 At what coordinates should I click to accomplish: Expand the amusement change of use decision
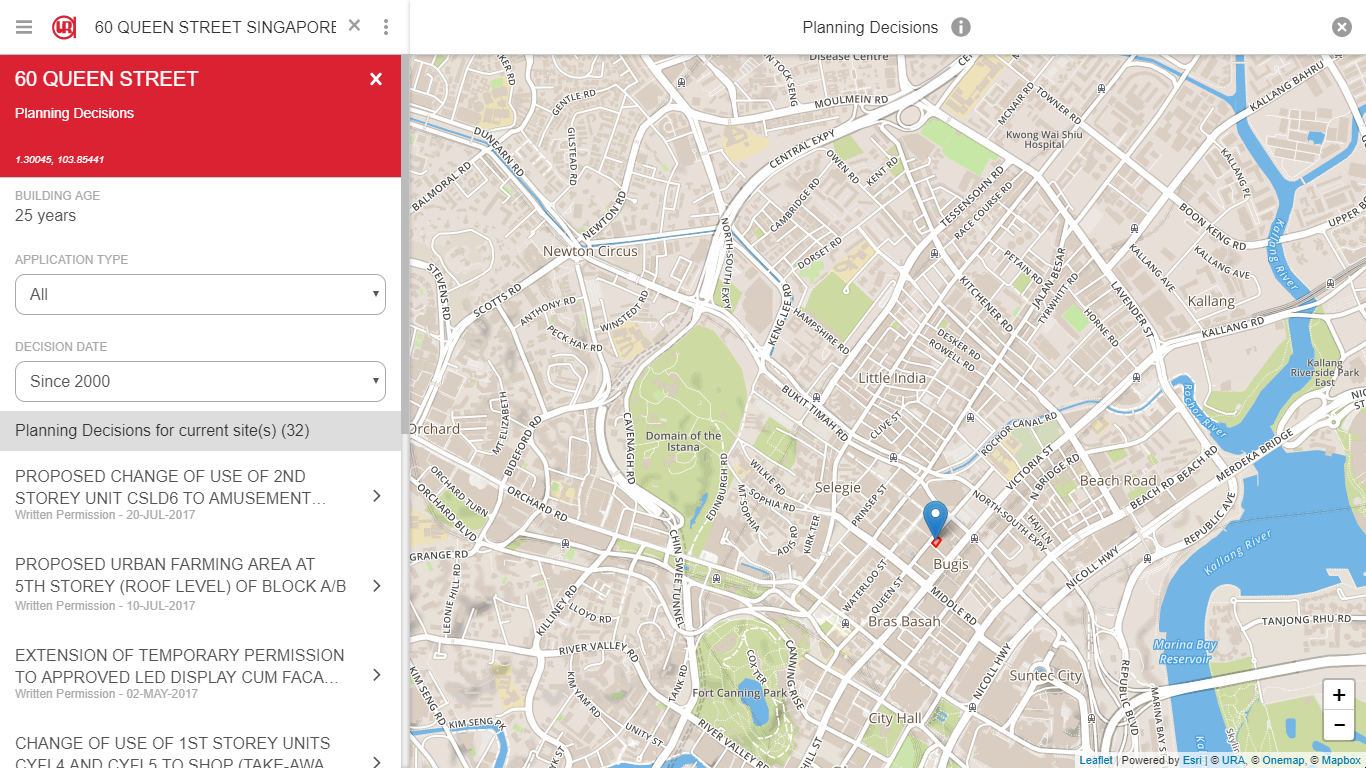(x=200, y=495)
